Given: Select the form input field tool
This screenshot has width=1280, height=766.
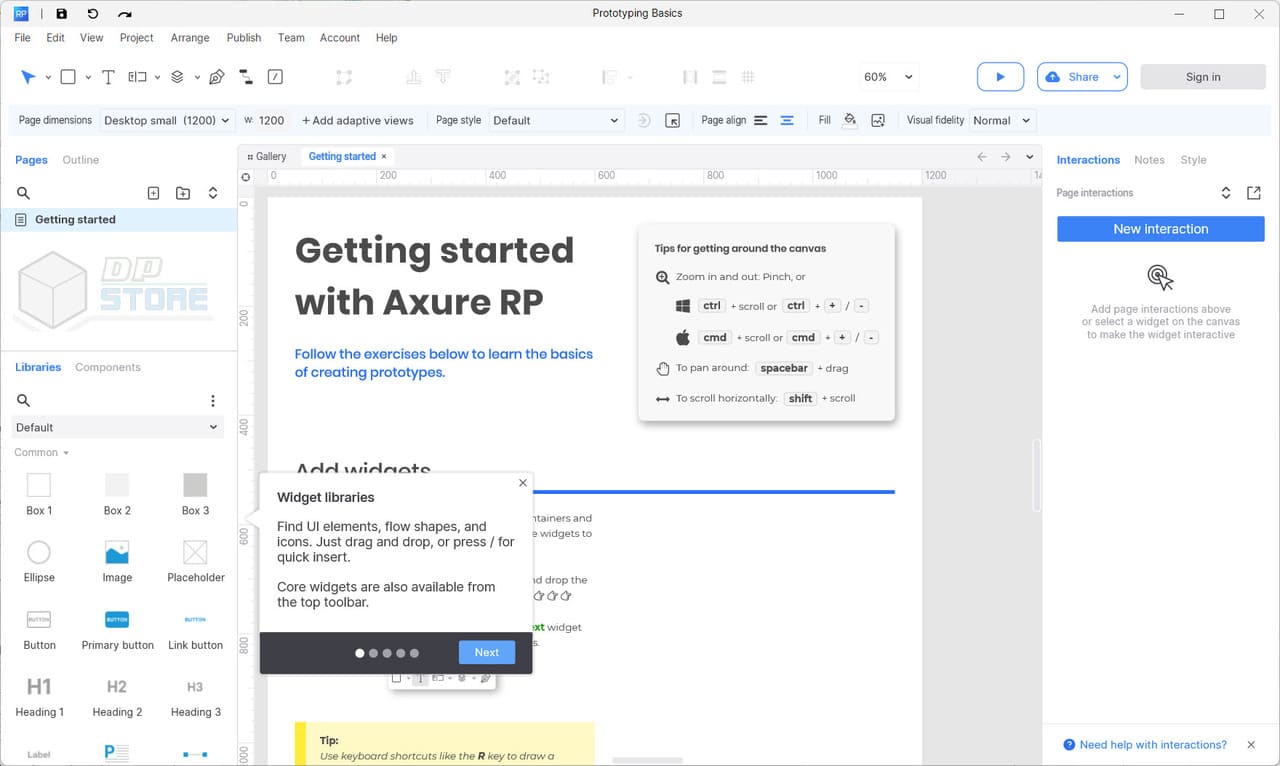Looking at the screenshot, I should (138, 77).
